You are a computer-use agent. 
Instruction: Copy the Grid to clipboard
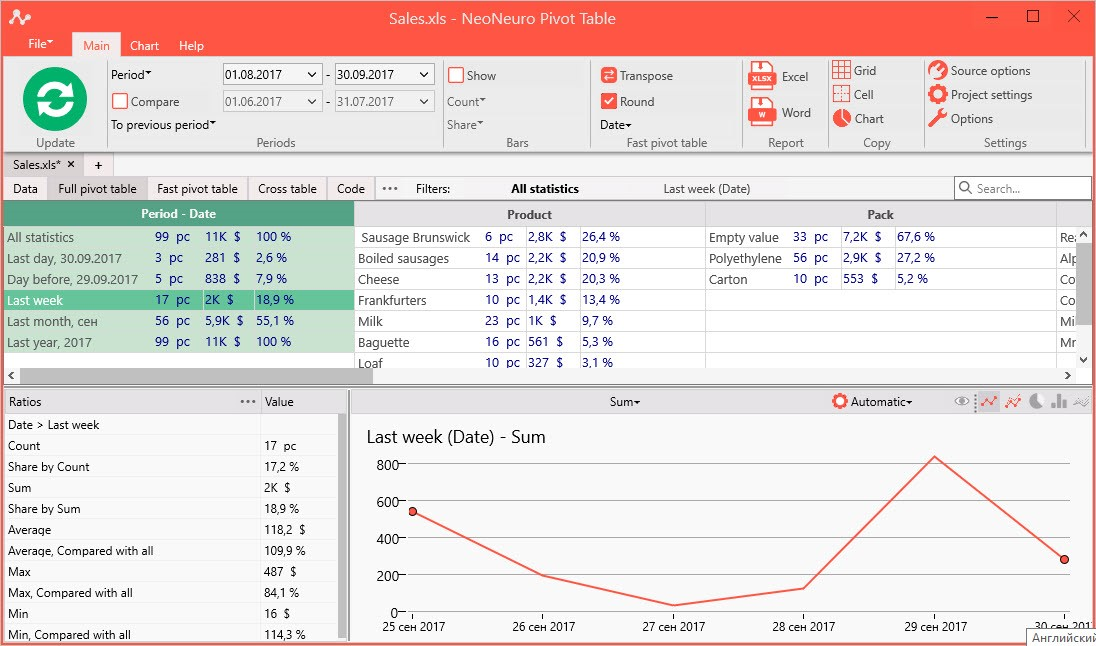855,70
